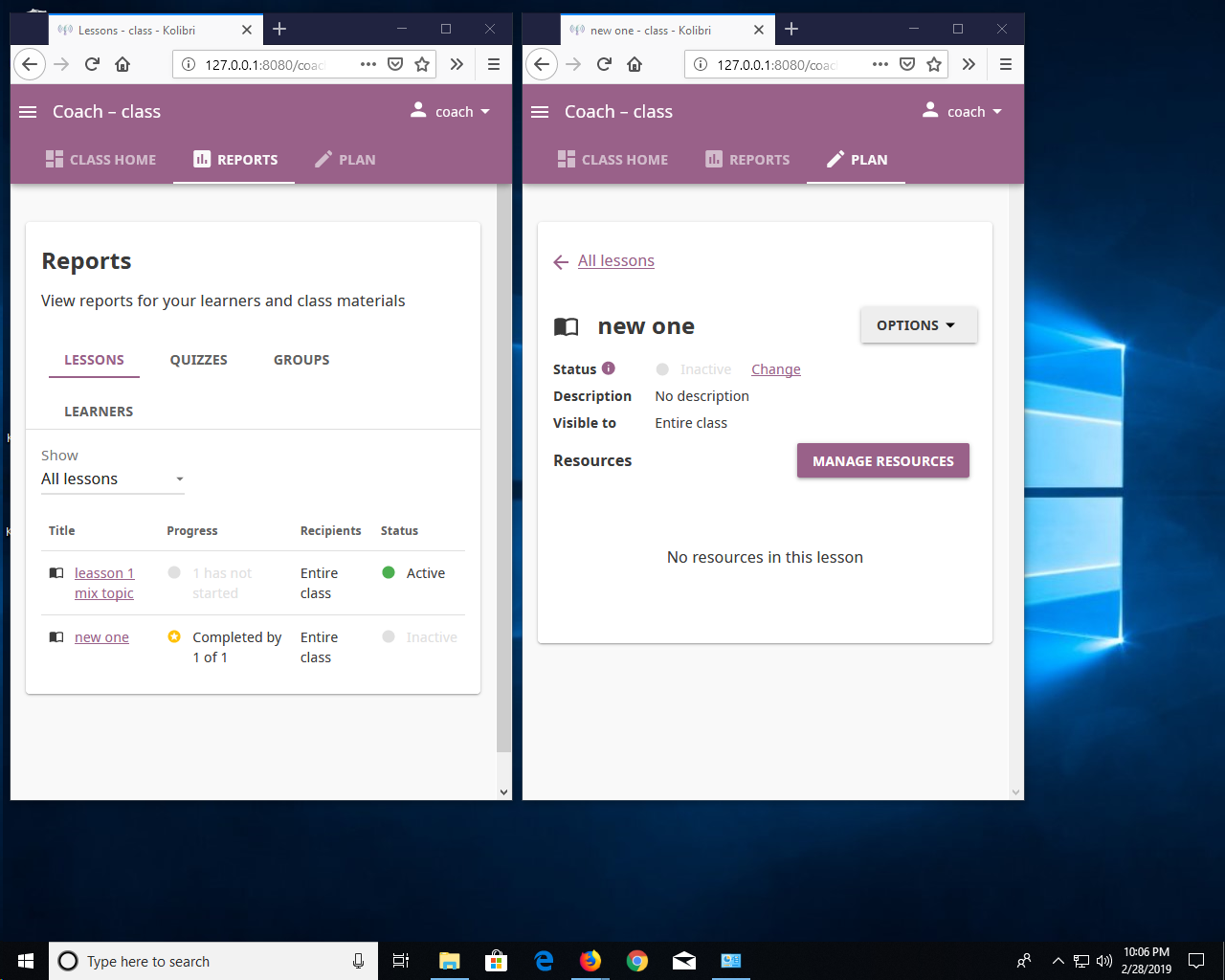Select the LEARNERS reports sub-tab
This screenshot has height=980, width=1225.
pos(99,412)
